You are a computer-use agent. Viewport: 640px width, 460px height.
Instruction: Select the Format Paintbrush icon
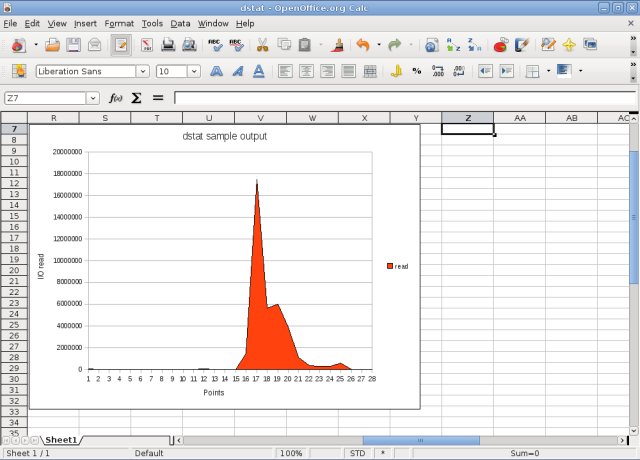337,45
